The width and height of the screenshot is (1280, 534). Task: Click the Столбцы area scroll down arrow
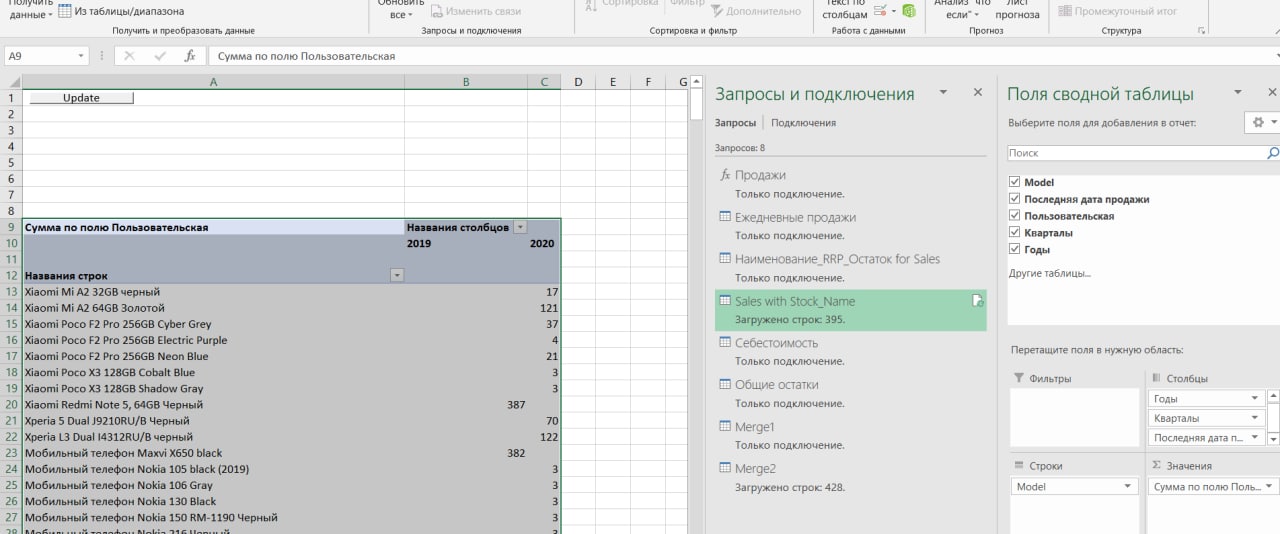(x=1273, y=439)
